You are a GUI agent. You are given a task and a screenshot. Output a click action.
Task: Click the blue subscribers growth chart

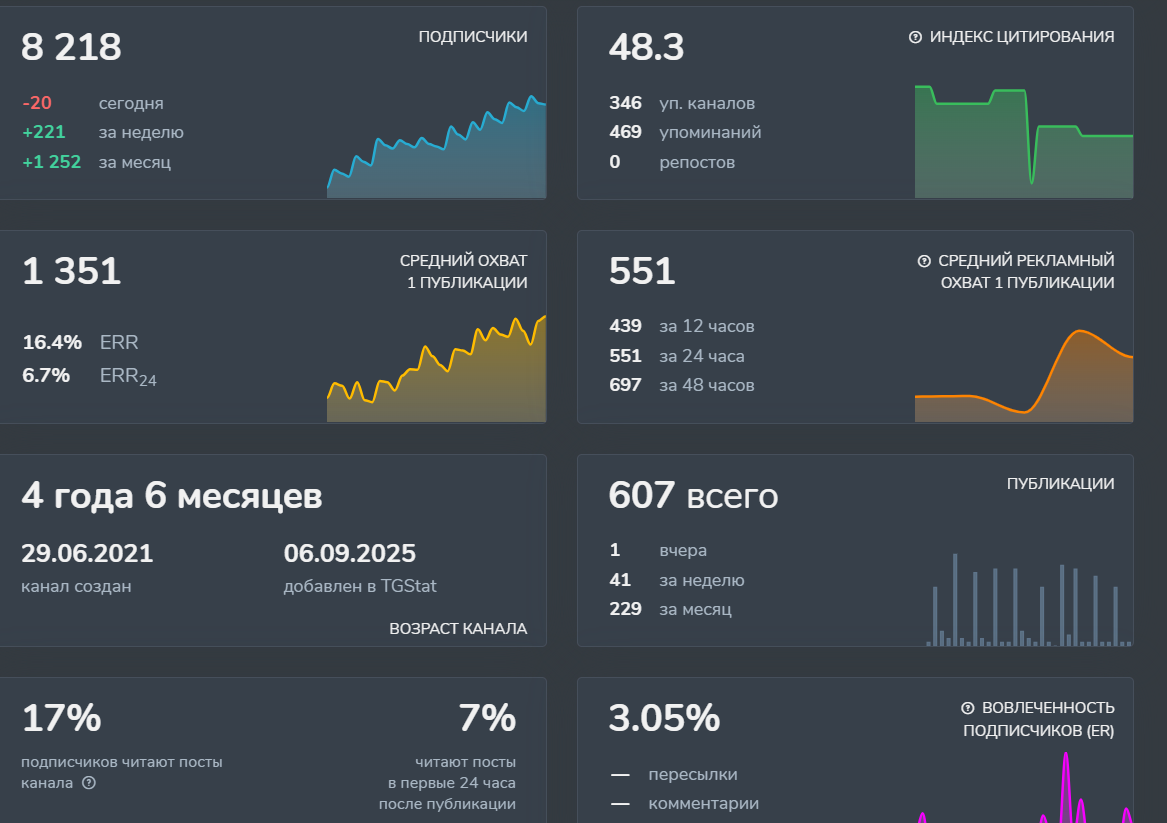point(436,147)
